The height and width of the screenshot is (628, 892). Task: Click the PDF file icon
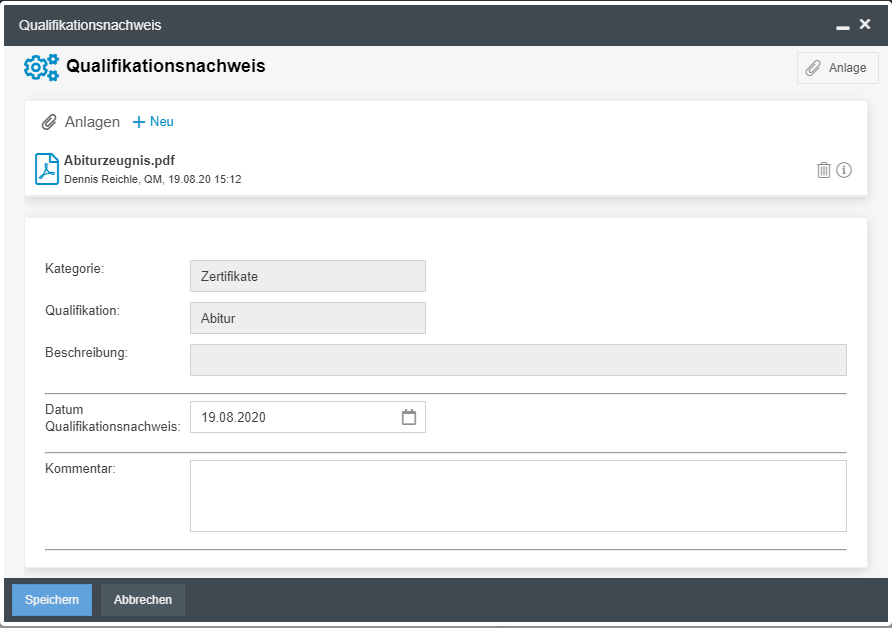point(47,169)
